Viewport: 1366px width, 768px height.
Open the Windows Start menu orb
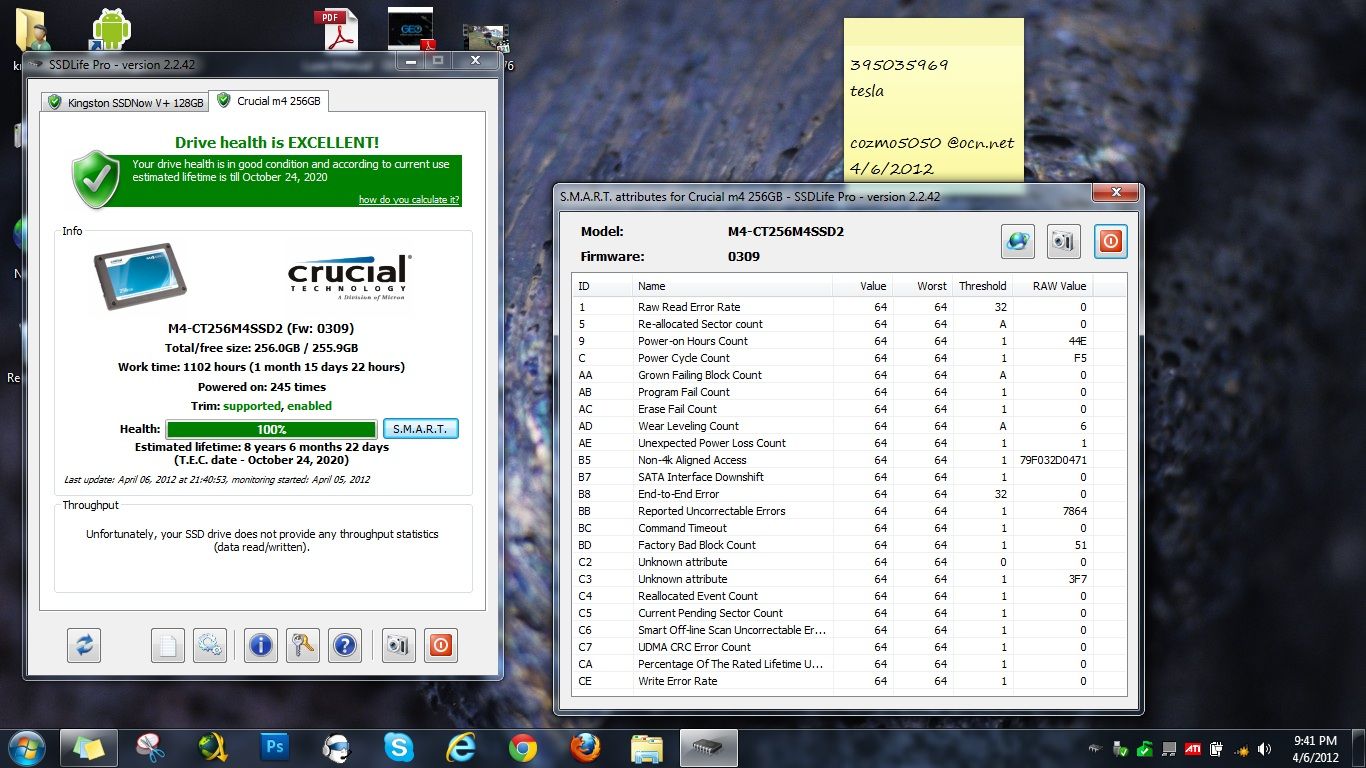pos(26,747)
